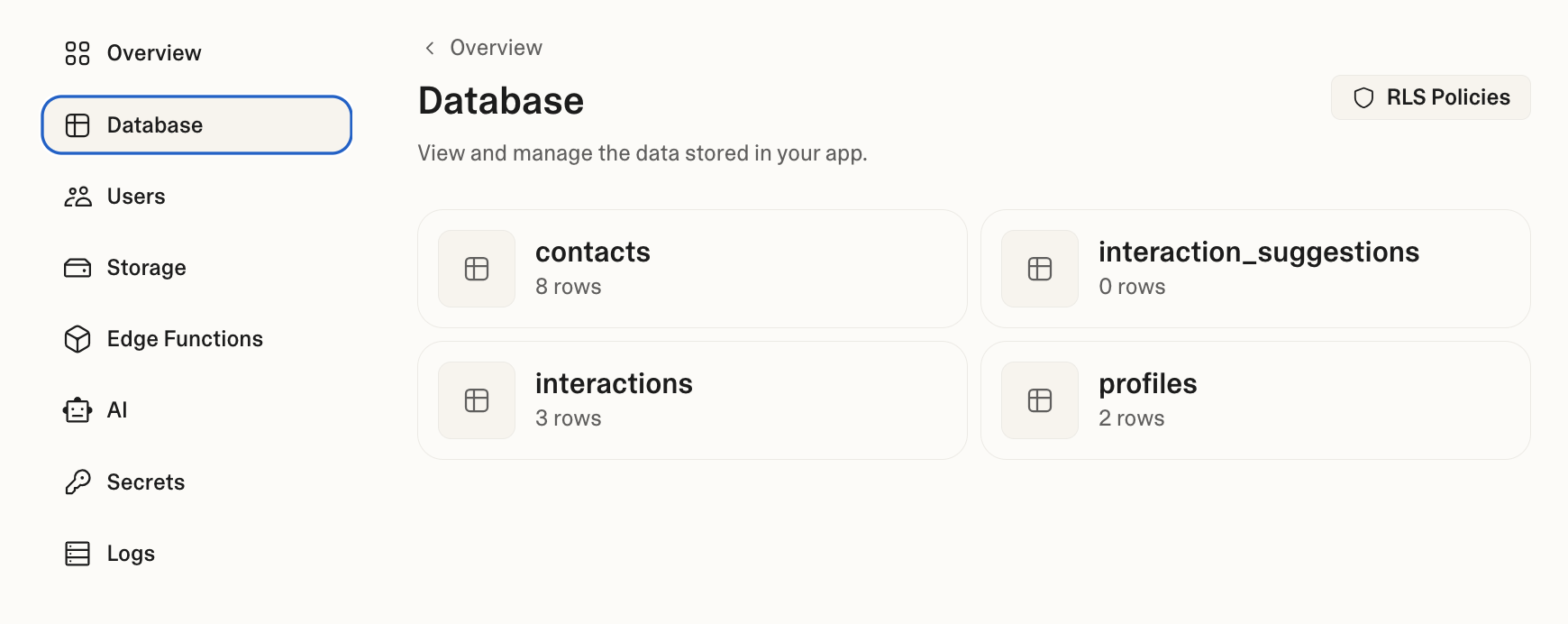This screenshot has width=1568, height=624.
Task: Click the Logs list icon
Action: coord(77,554)
